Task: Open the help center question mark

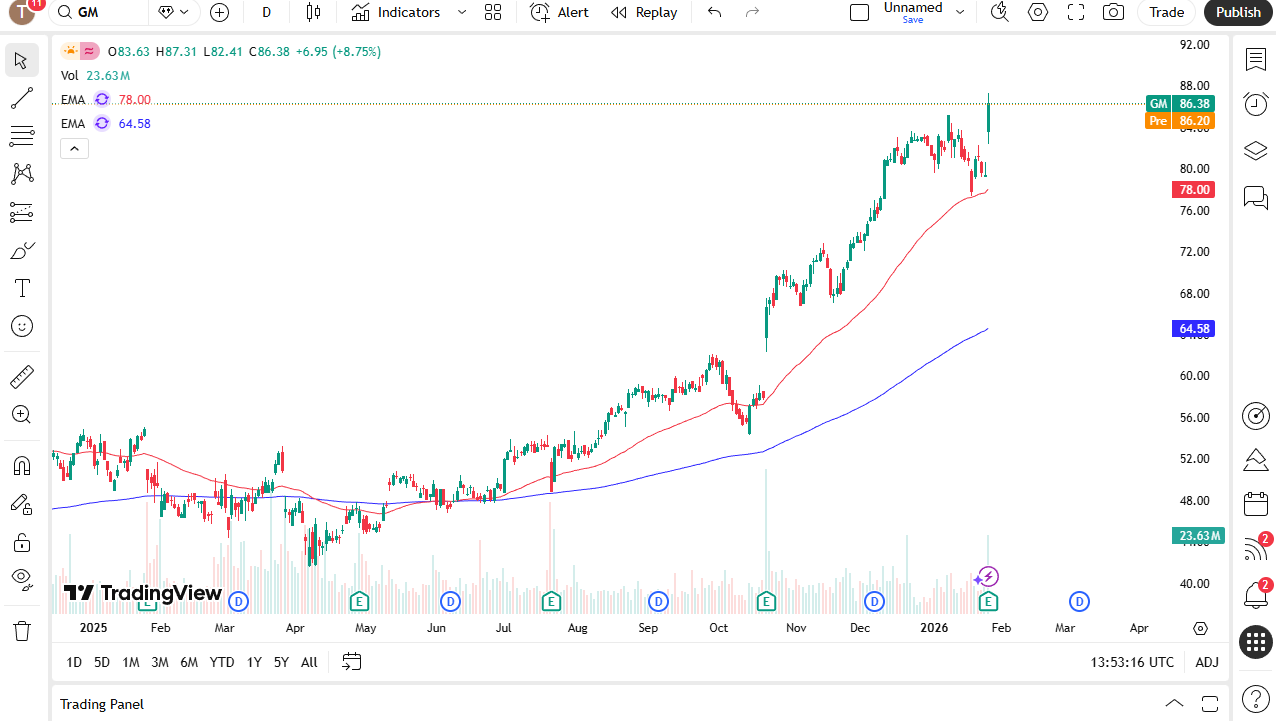Action: tap(1256, 698)
